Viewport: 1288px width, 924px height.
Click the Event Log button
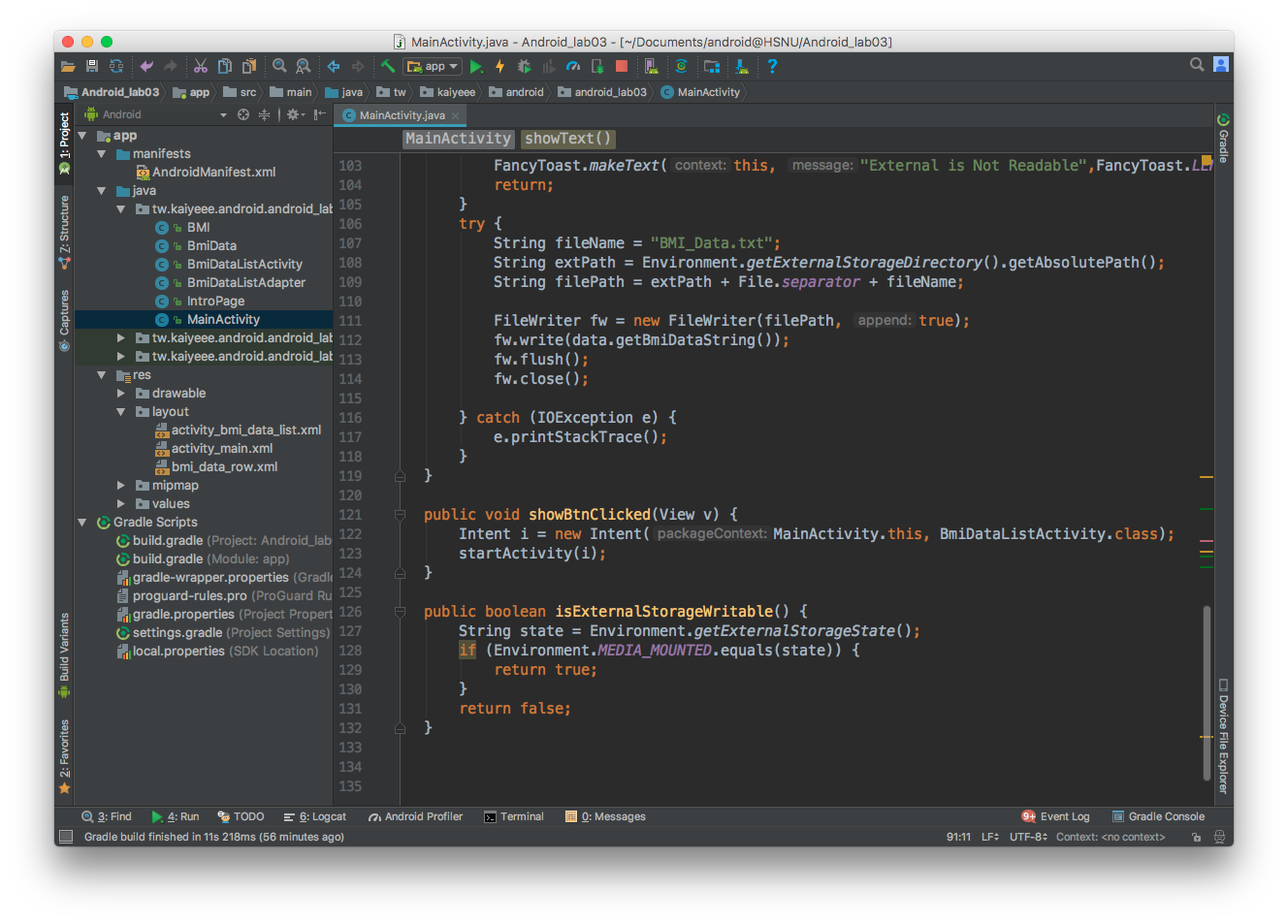click(1055, 816)
